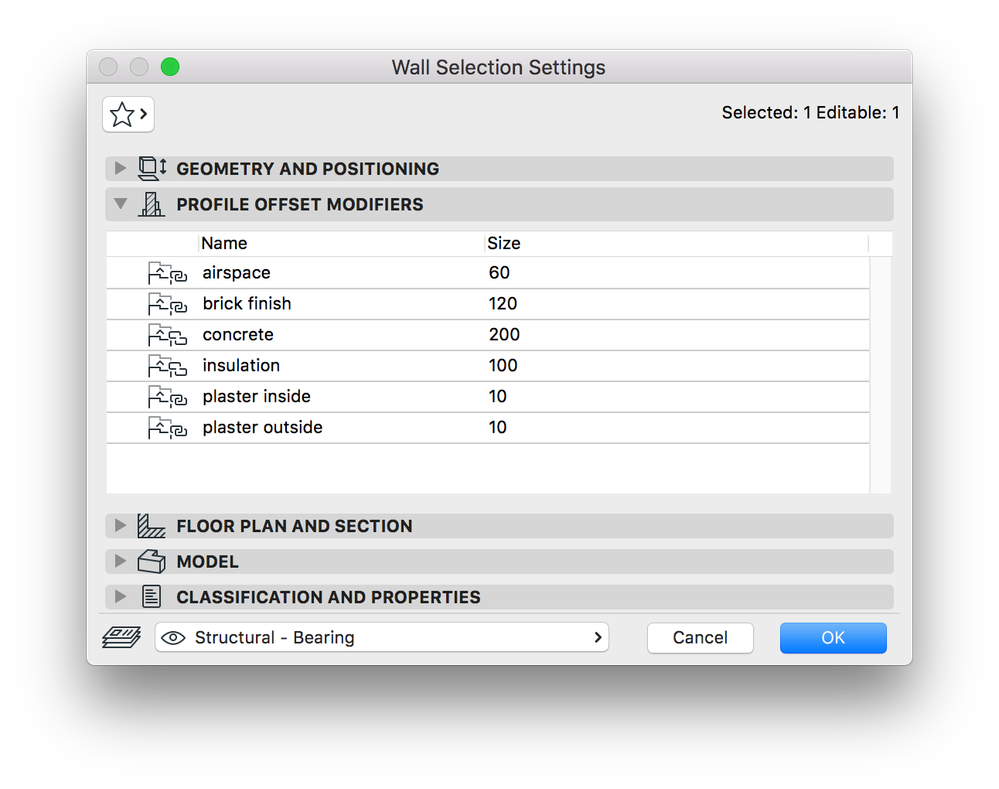Select the airspace size value 60
The width and height of the screenshot is (999, 789).
pyautogui.click(x=499, y=273)
